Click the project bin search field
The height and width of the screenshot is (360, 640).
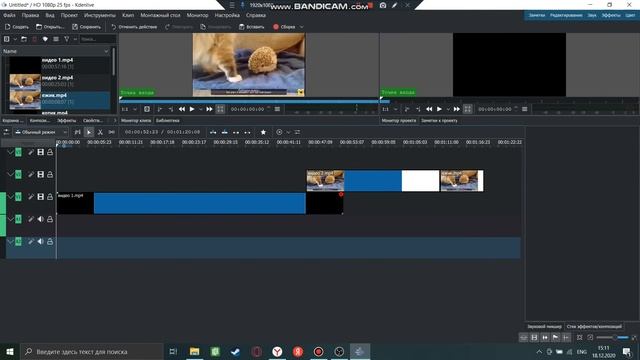click(x=97, y=39)
